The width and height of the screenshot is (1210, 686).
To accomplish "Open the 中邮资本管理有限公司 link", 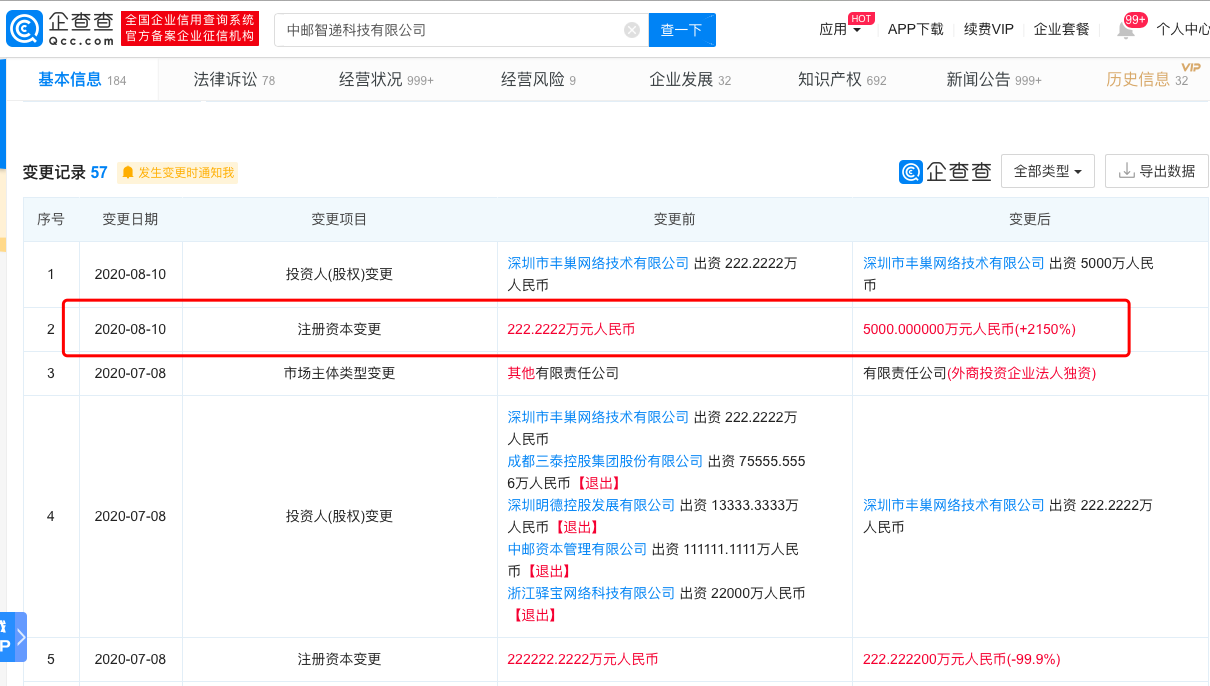I will pyautogui.click(x=577, y=549).
